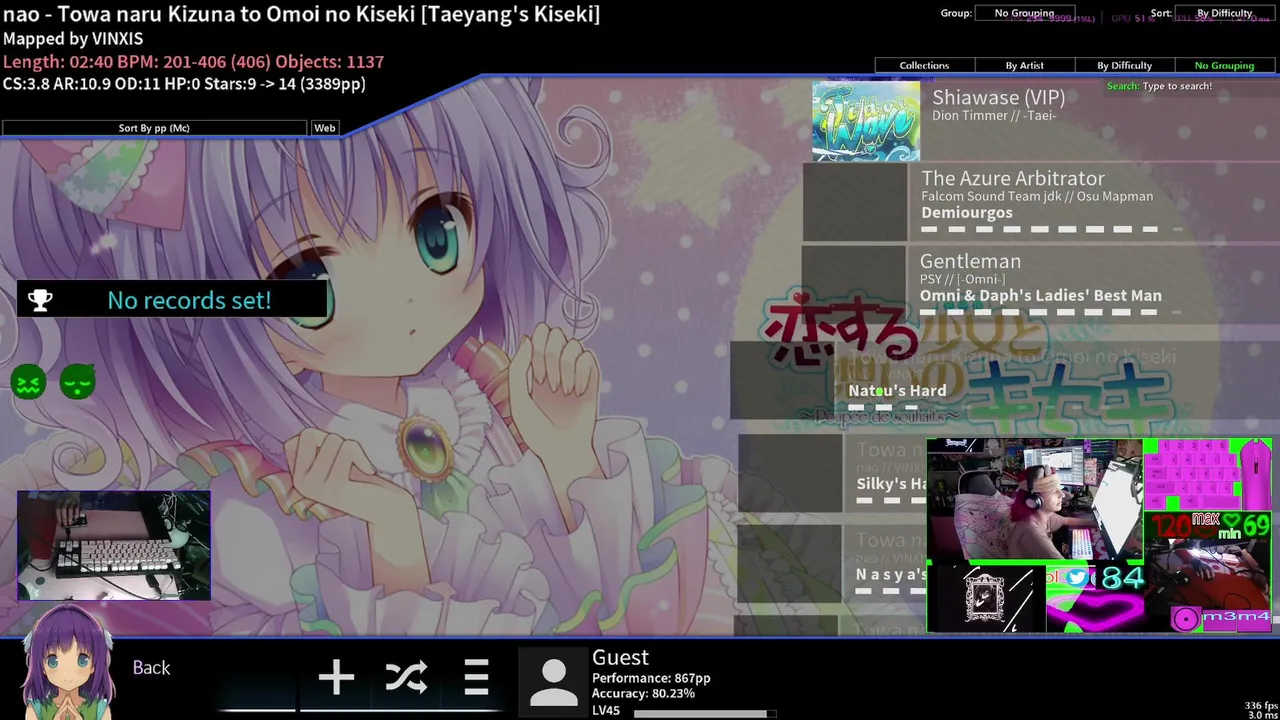
Task: Open the Sort By pp (Mc) dropdown
Action: [154, 128]
